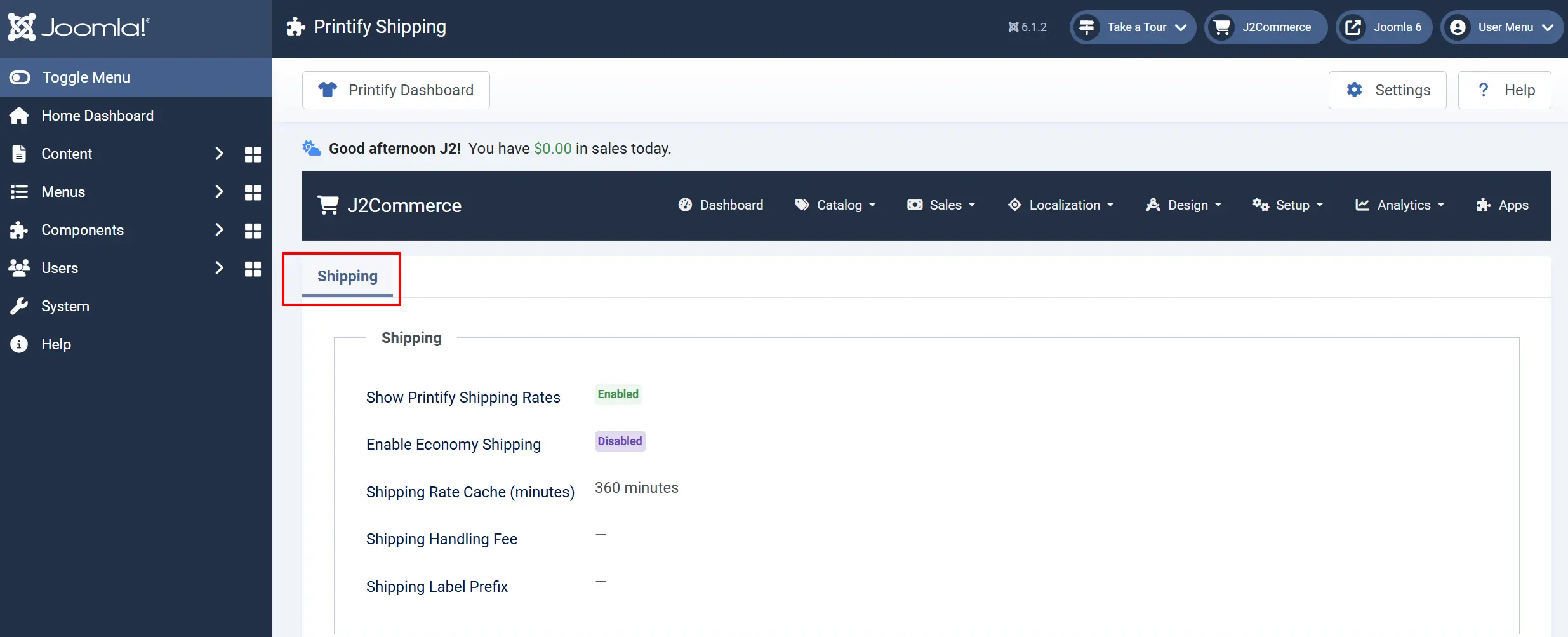Click the Shipping Handling Fee label

tap(442, 539)
